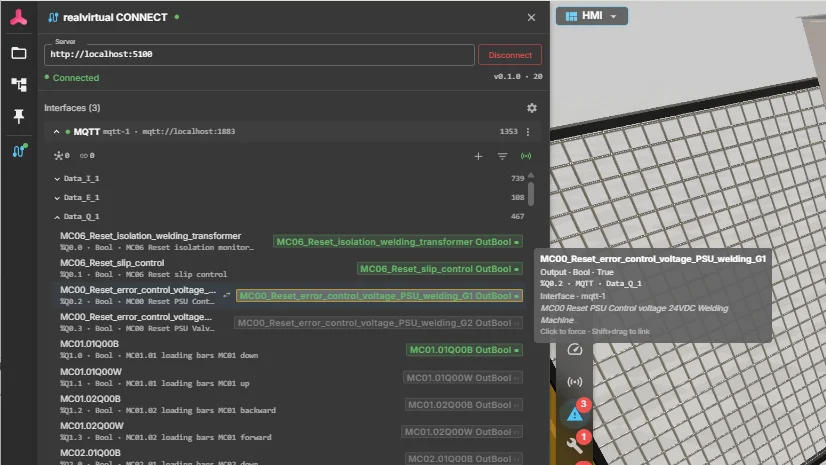Toggle MC02.01Q00B OutBool signal
Image resolution: width=826 pixels, height=465 pixels.
point(464,459)
